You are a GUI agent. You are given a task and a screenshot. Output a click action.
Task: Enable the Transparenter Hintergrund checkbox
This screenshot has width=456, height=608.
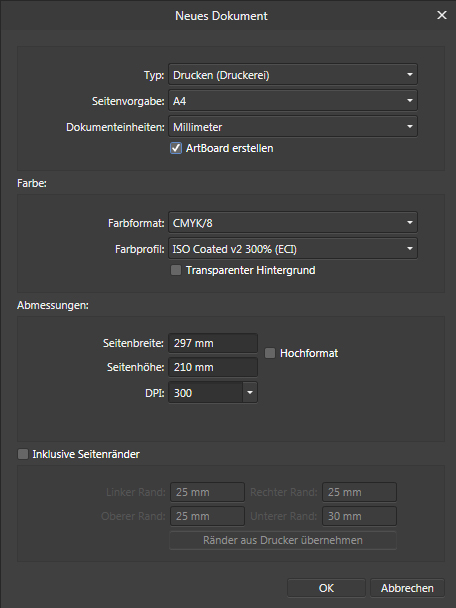(176, 270)
